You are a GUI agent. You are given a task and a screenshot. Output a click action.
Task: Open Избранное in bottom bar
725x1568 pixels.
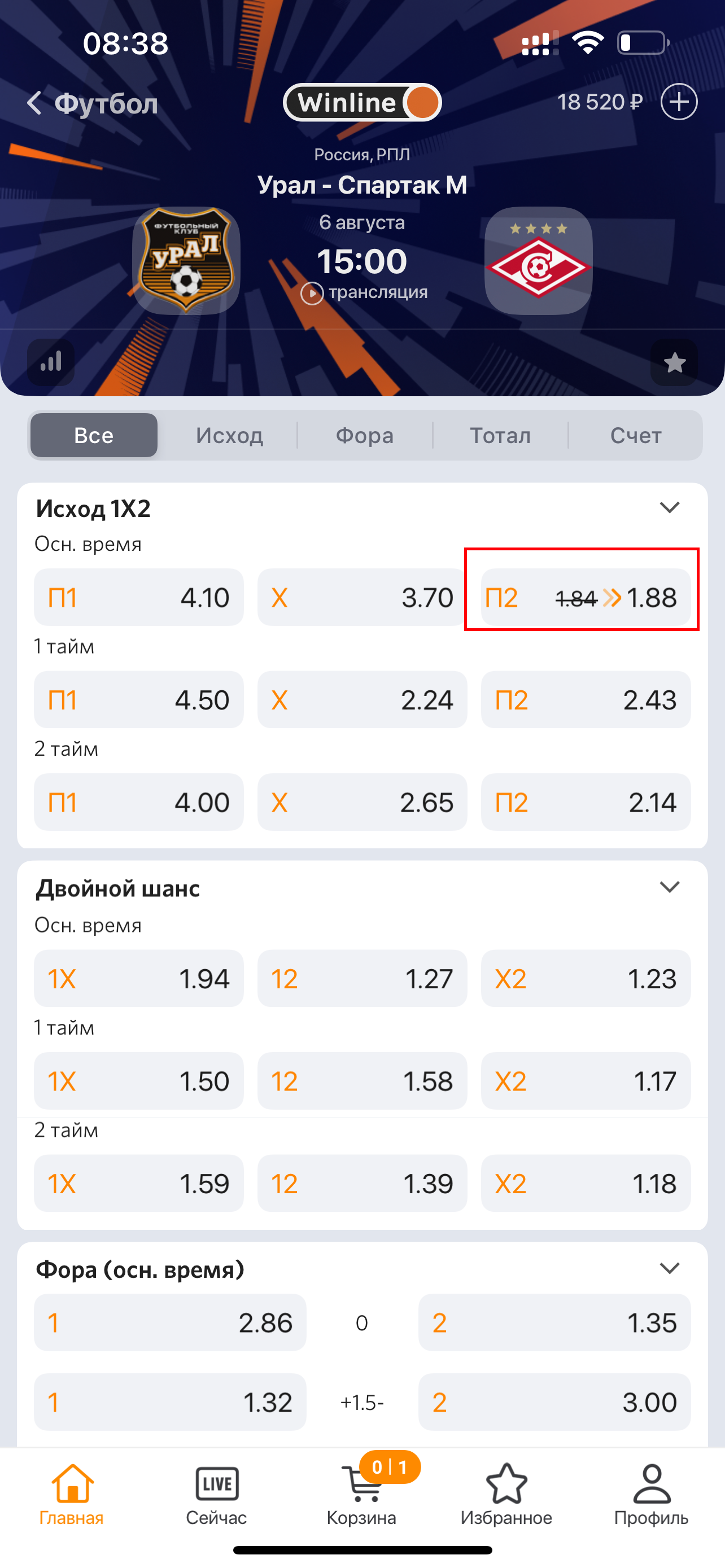coord(506,1495)
